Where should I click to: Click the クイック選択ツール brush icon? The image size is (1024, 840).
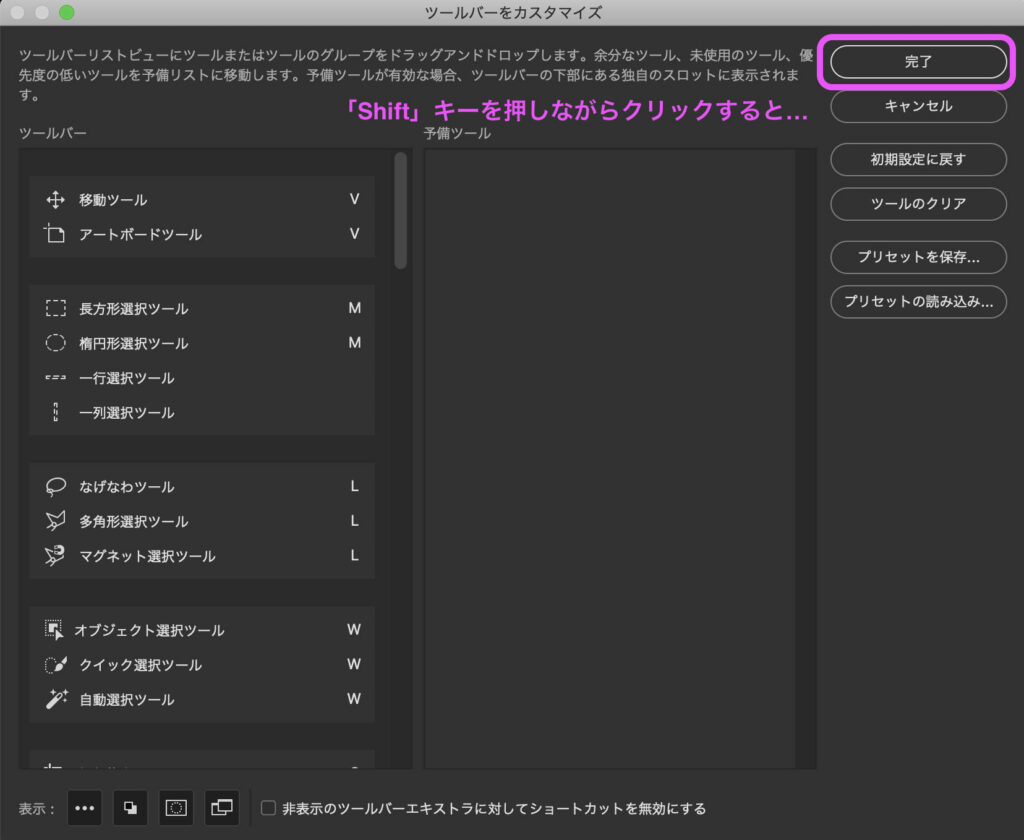pos(55,665)
